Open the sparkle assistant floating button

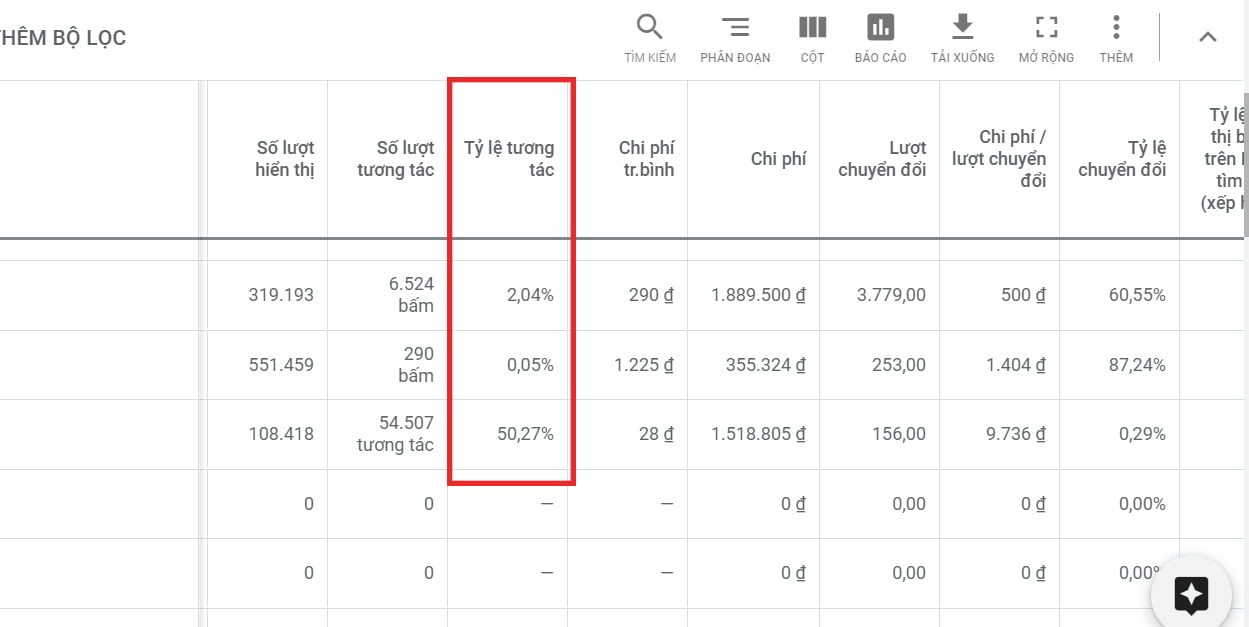point(1191,595)
